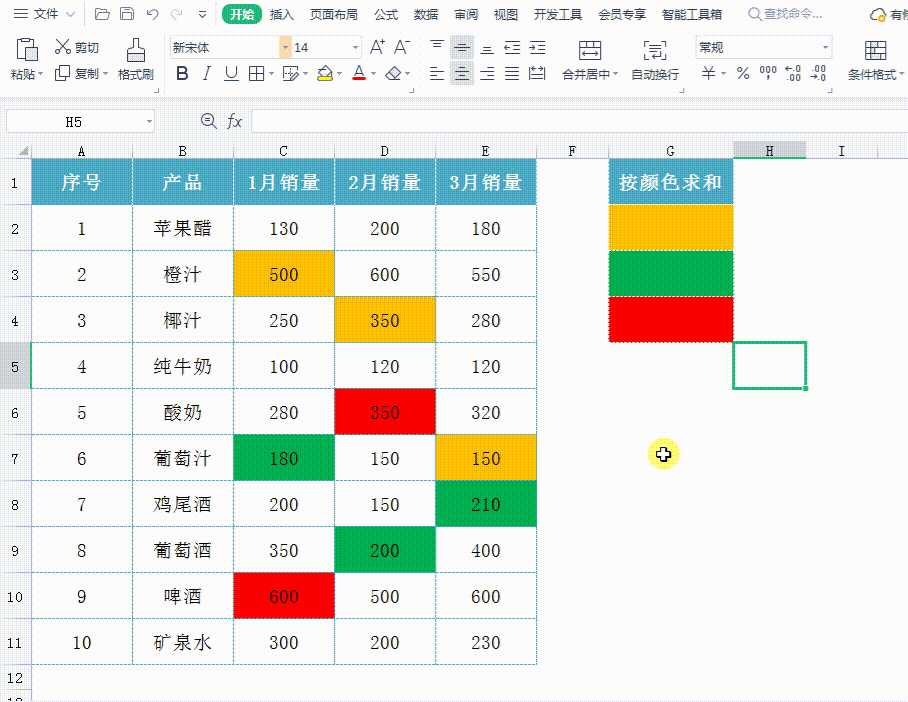Toggle Italic formatting
This screenshot has height=702, width=908.
(207, 74)
